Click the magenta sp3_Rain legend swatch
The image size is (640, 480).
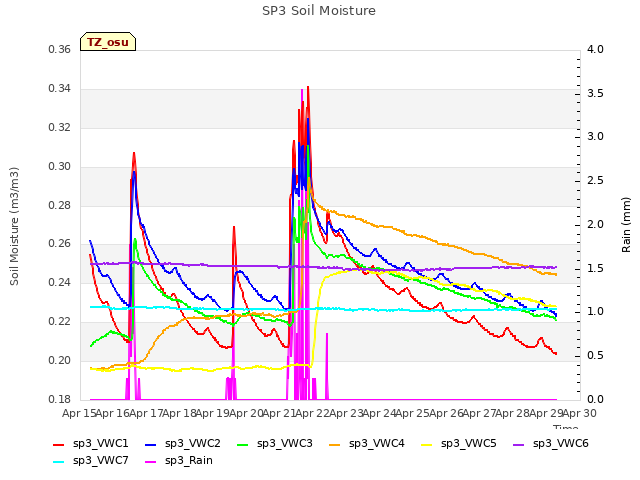pyautogui.click(x=151, y=462)
